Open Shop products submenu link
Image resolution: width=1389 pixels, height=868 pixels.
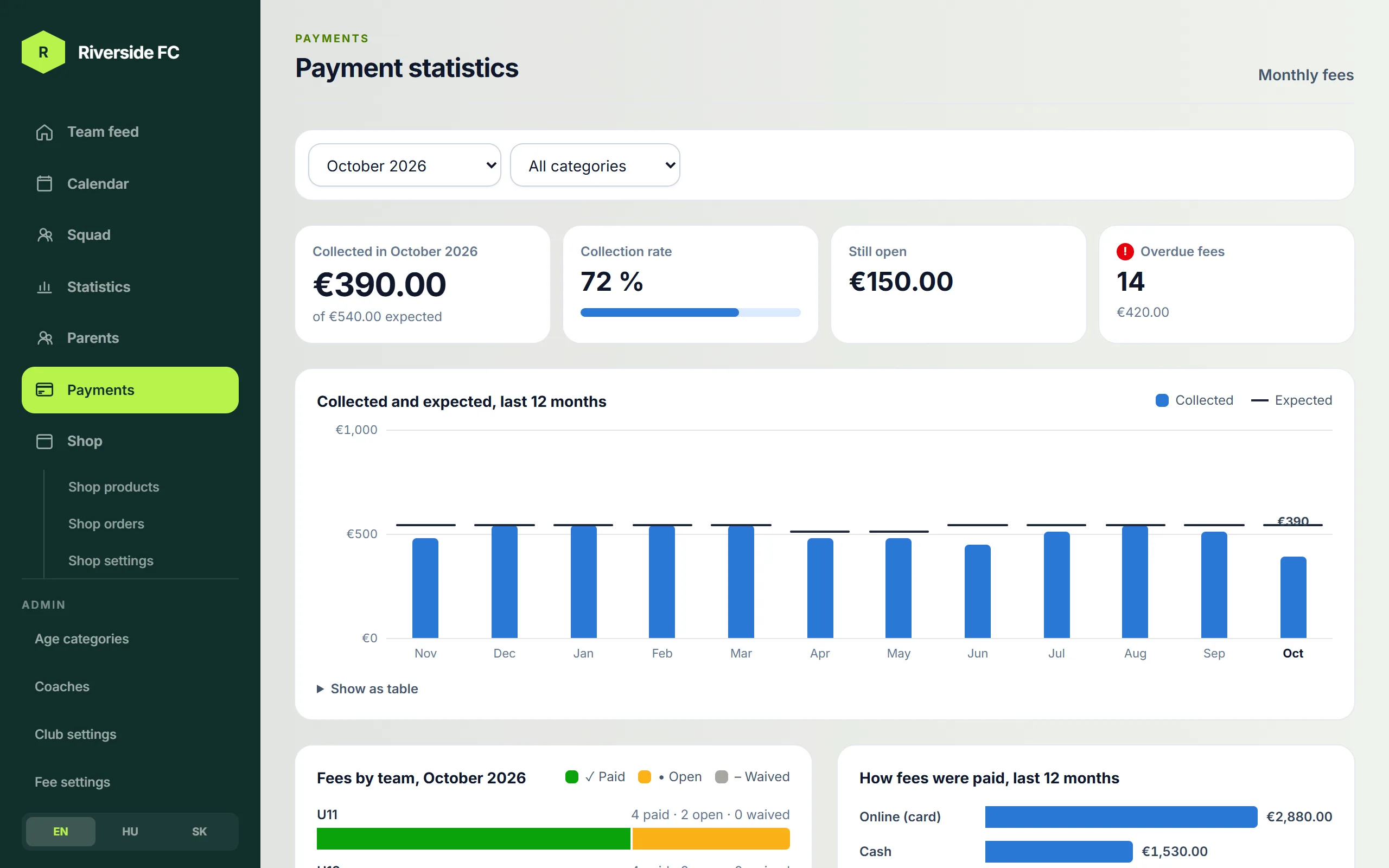click(113, 487)
